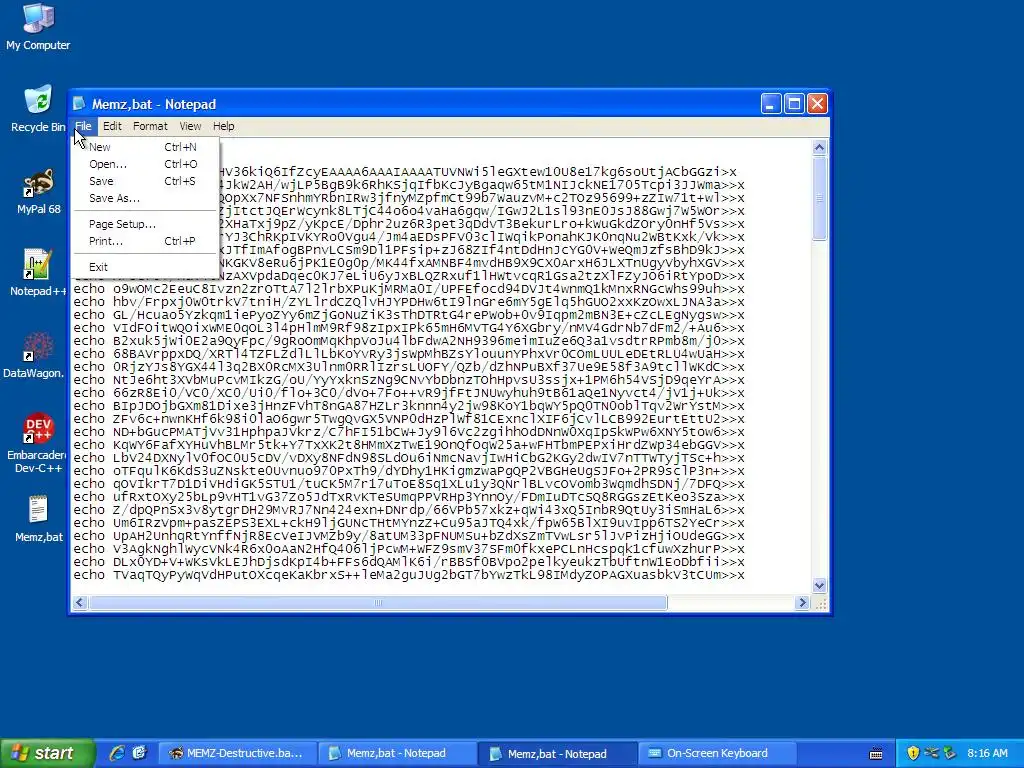Place cursor in line starting echo DLx0YD+V+WKsVk
The height and width of the screenshot is (768, 1024).
408,562
